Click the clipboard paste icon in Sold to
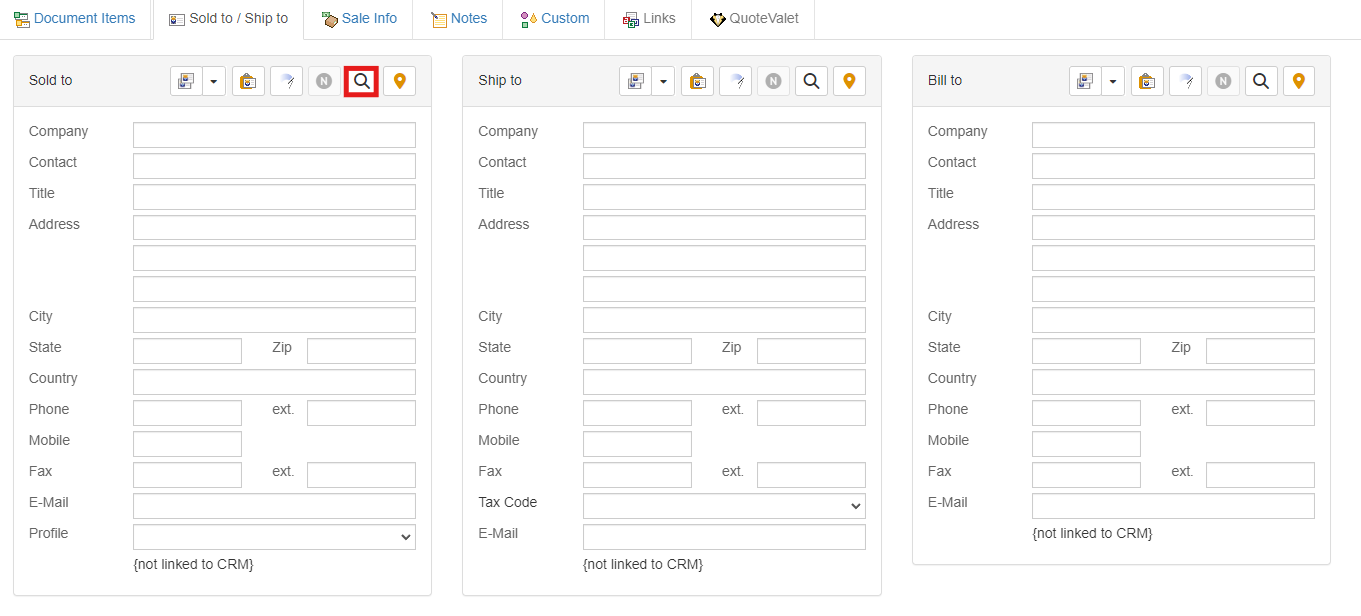The image size is (1361, 616). click(x=248, y=81)
